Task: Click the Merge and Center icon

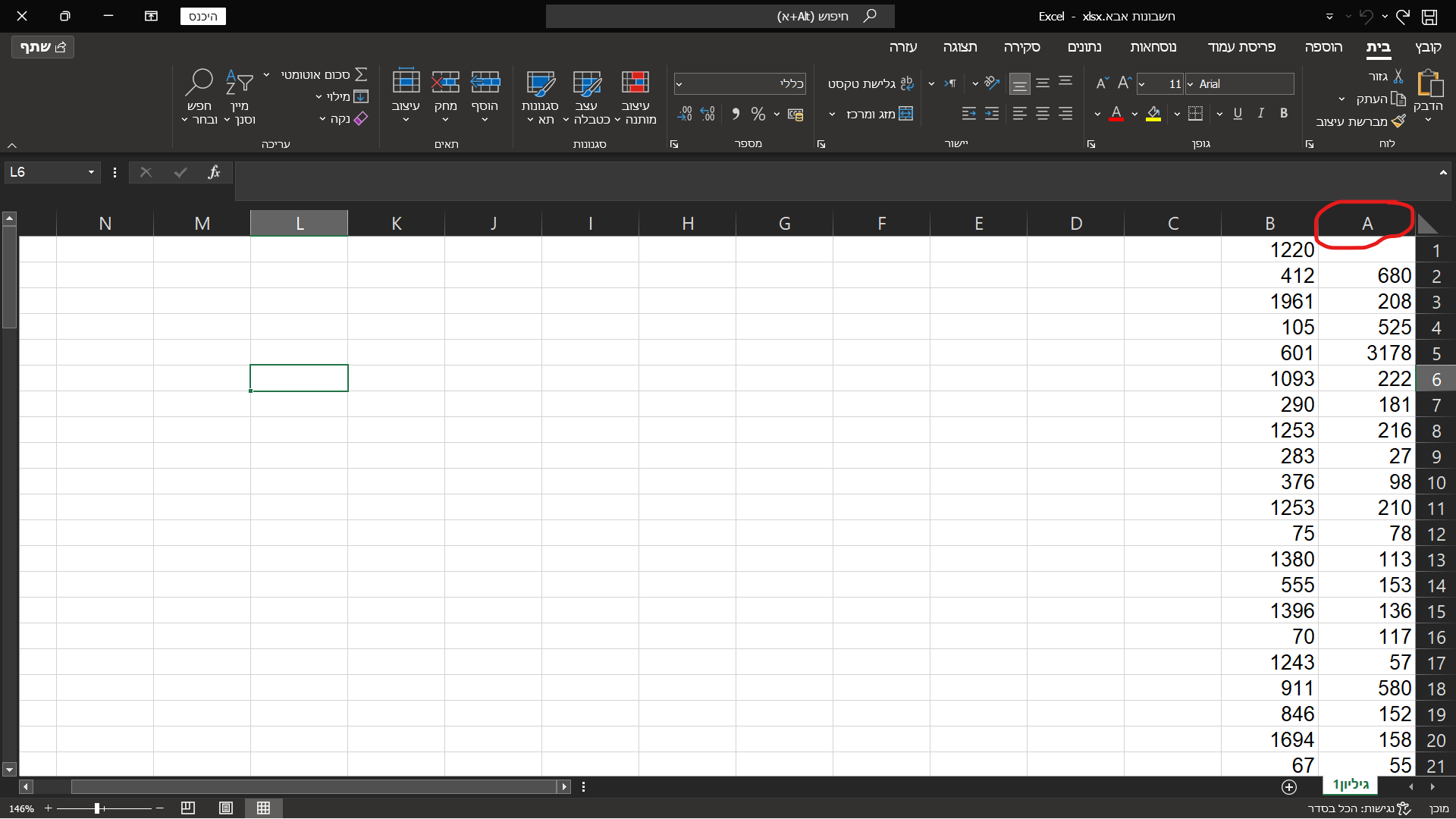Action: point(906,114)
